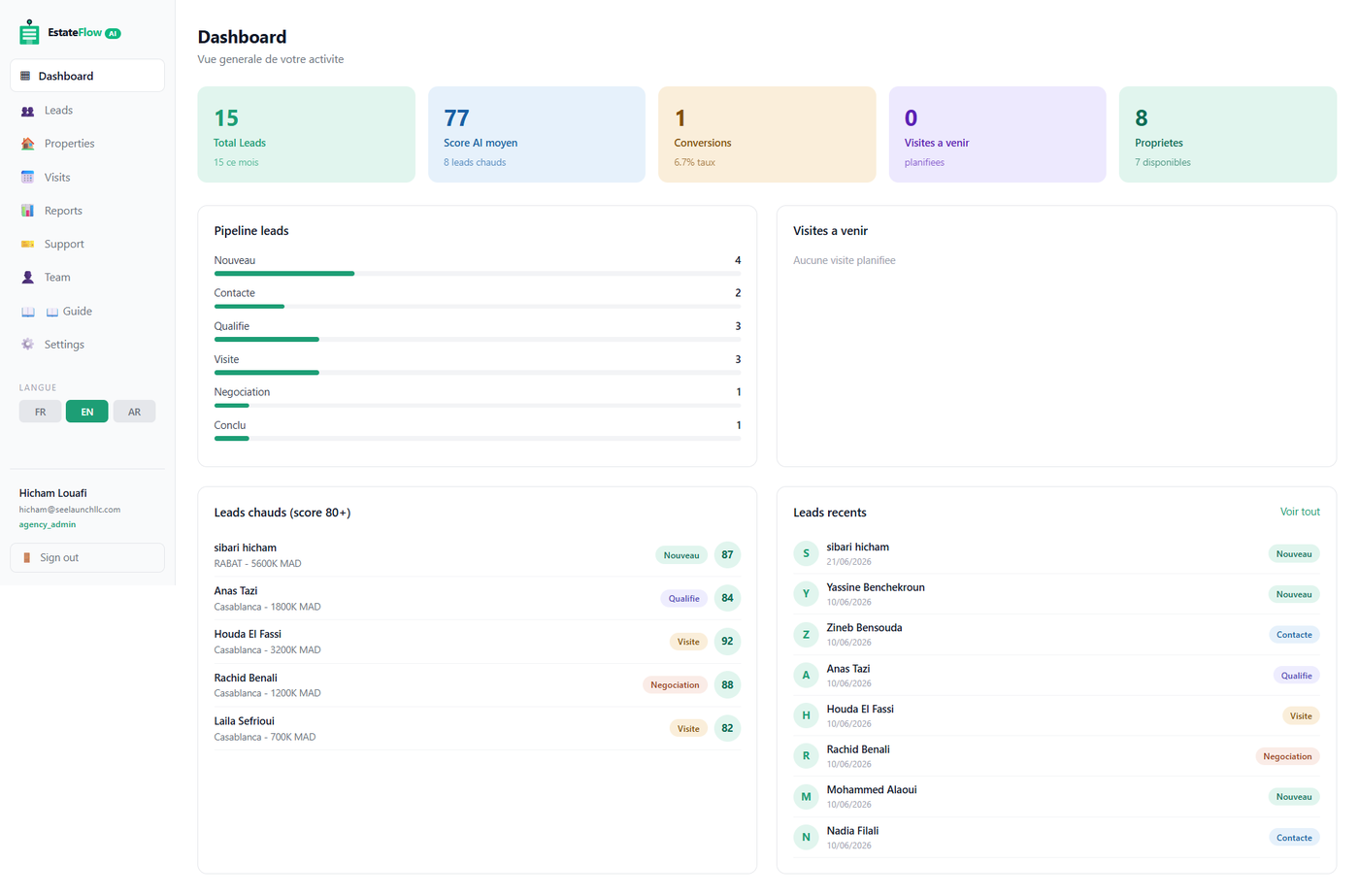Viewport: 1359px width, 896px height.
Task: Click the EstateFlow robot logo icon
Action: tap(29, 32)
